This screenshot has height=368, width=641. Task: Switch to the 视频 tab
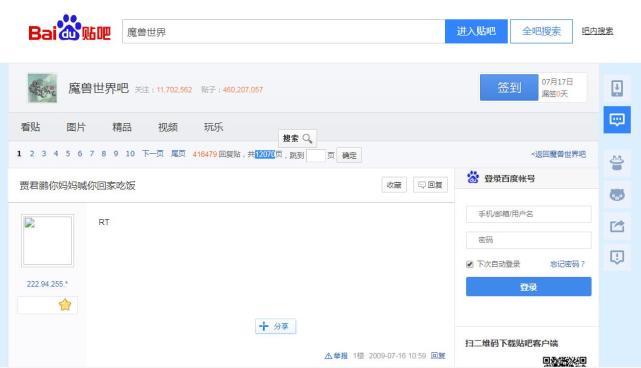(x=168, y=127)
